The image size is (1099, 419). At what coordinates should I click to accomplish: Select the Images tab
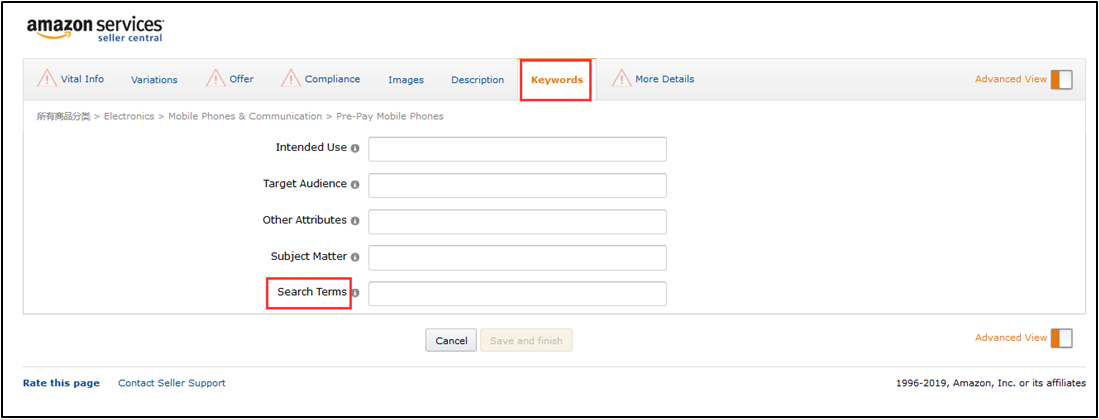coord(406,80)
